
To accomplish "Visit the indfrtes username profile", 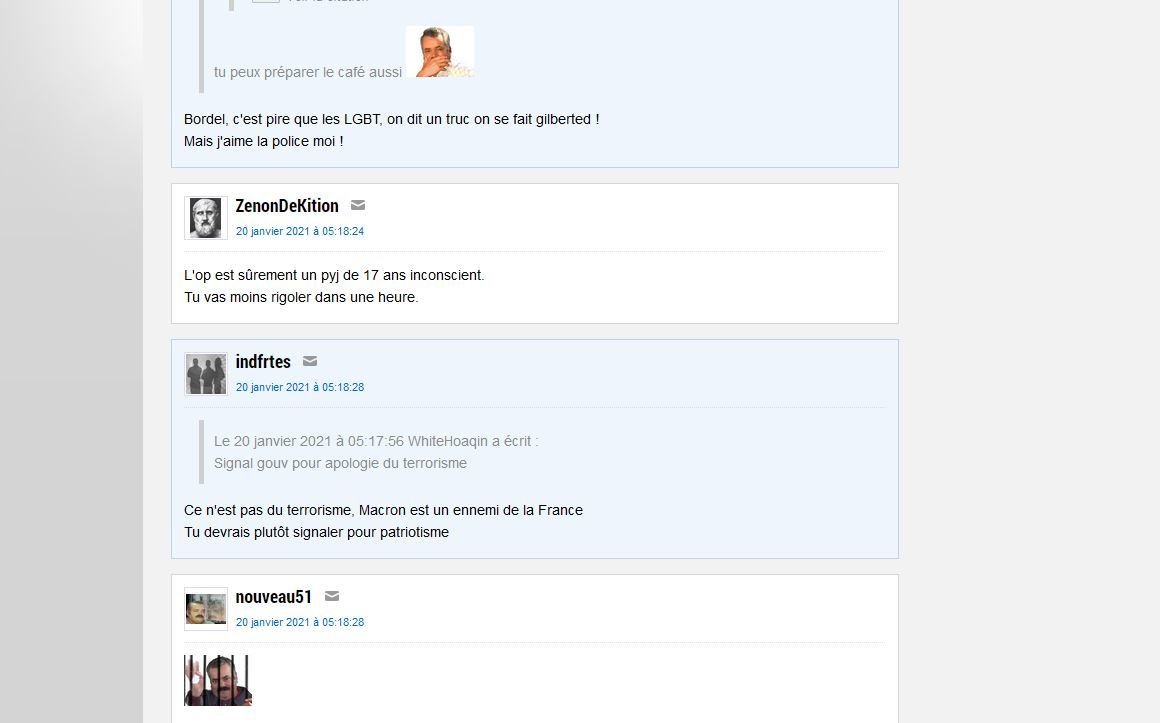I will (x=263, y=362).
